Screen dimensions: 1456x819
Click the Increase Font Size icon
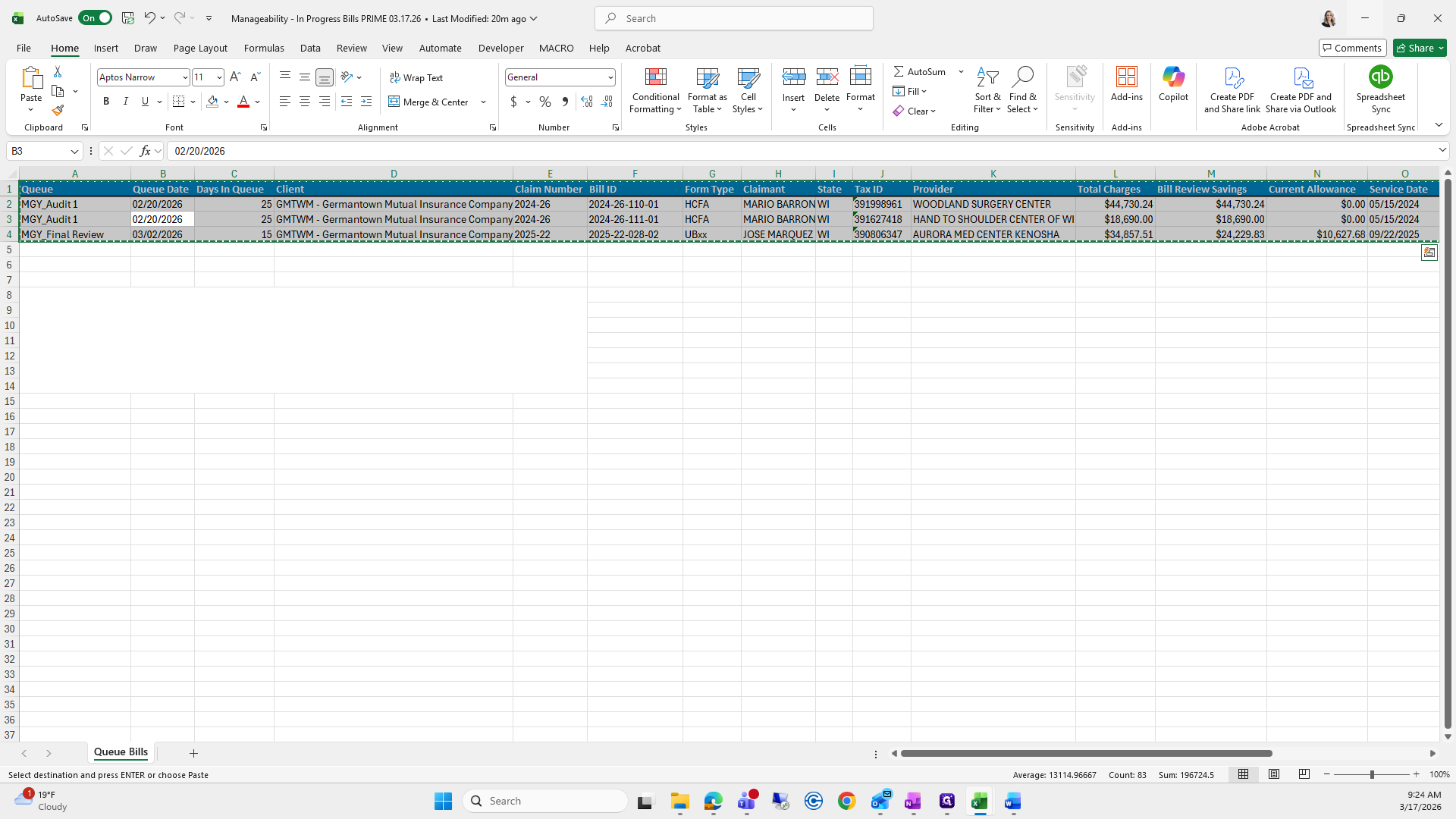click(x=235, y=77)
